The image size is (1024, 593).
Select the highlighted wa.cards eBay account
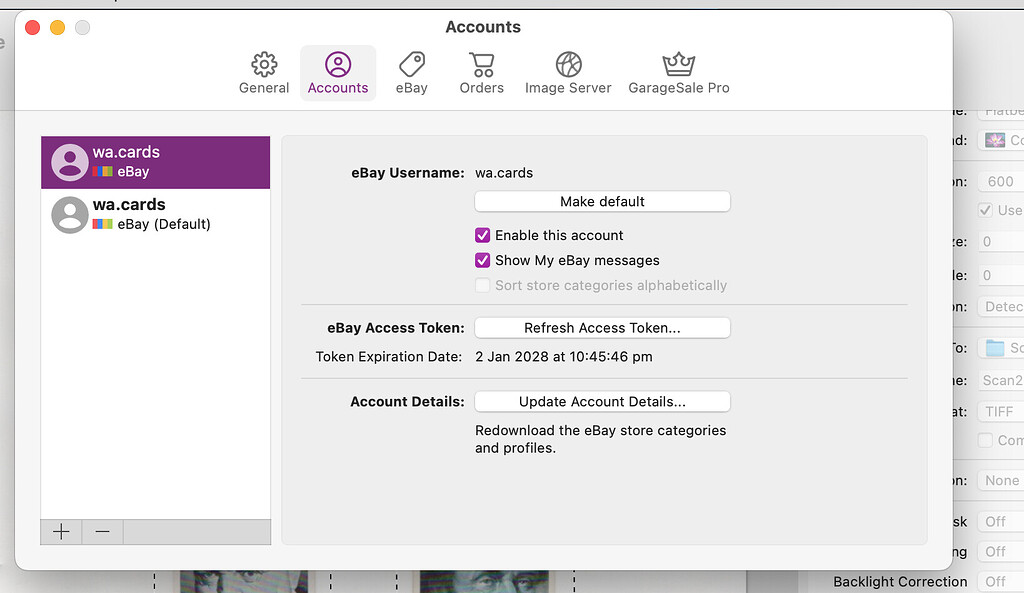coord(155,163)
